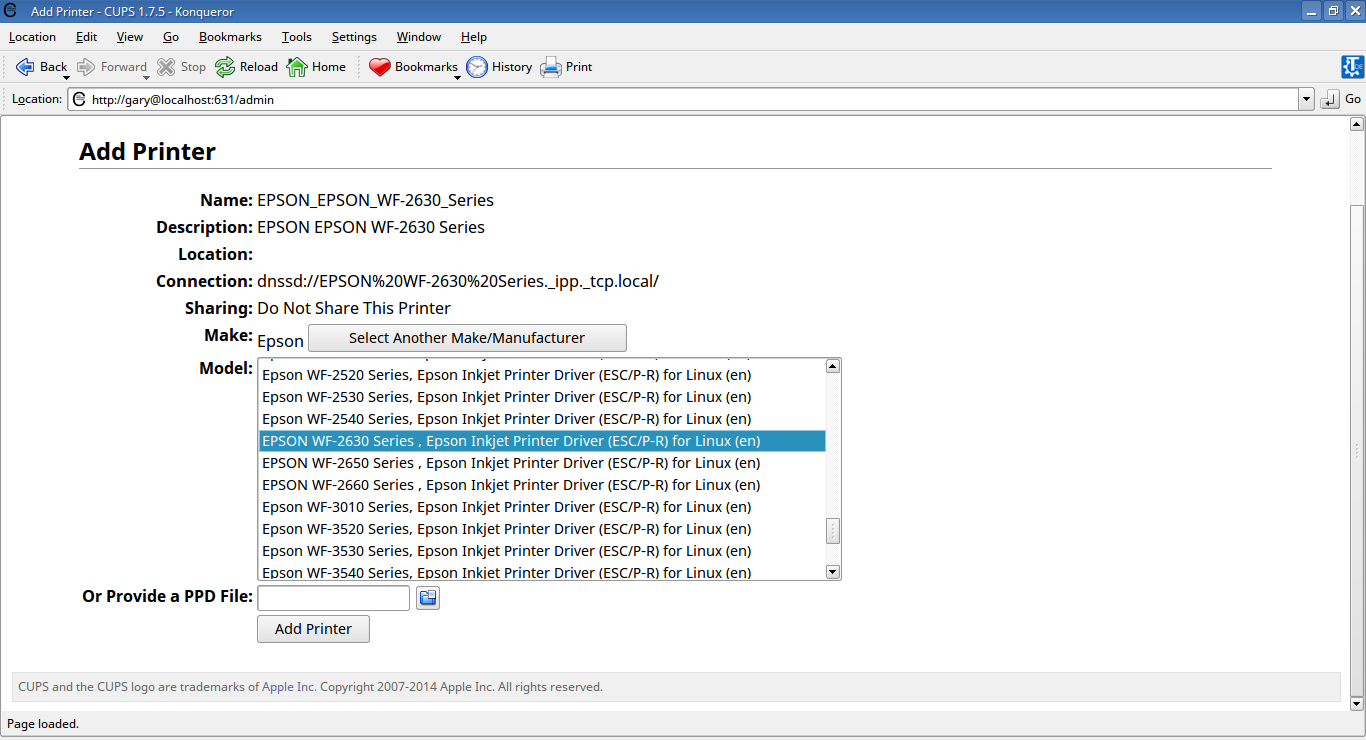Open the View menu

(130, 37)
